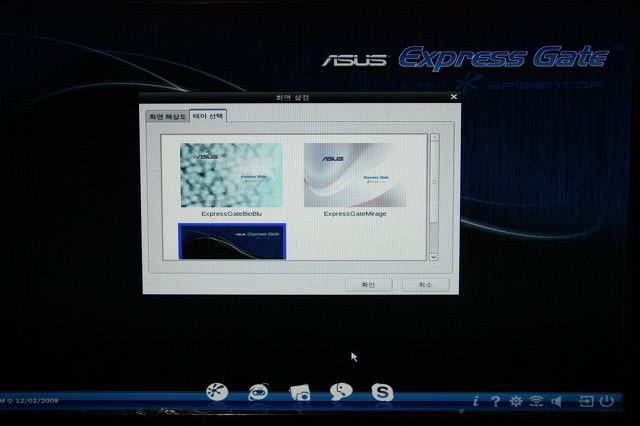Click the ExpressGateBioBlu label text

(231, 213)
